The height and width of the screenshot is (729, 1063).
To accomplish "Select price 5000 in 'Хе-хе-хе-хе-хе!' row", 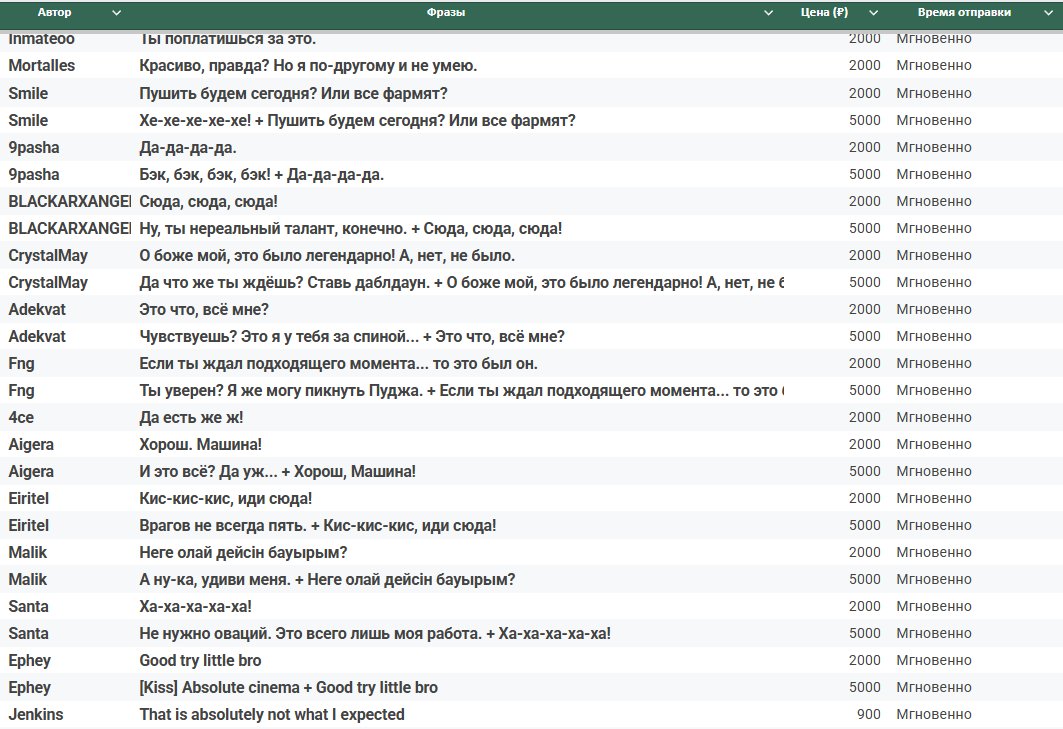I will click(864, 120).
